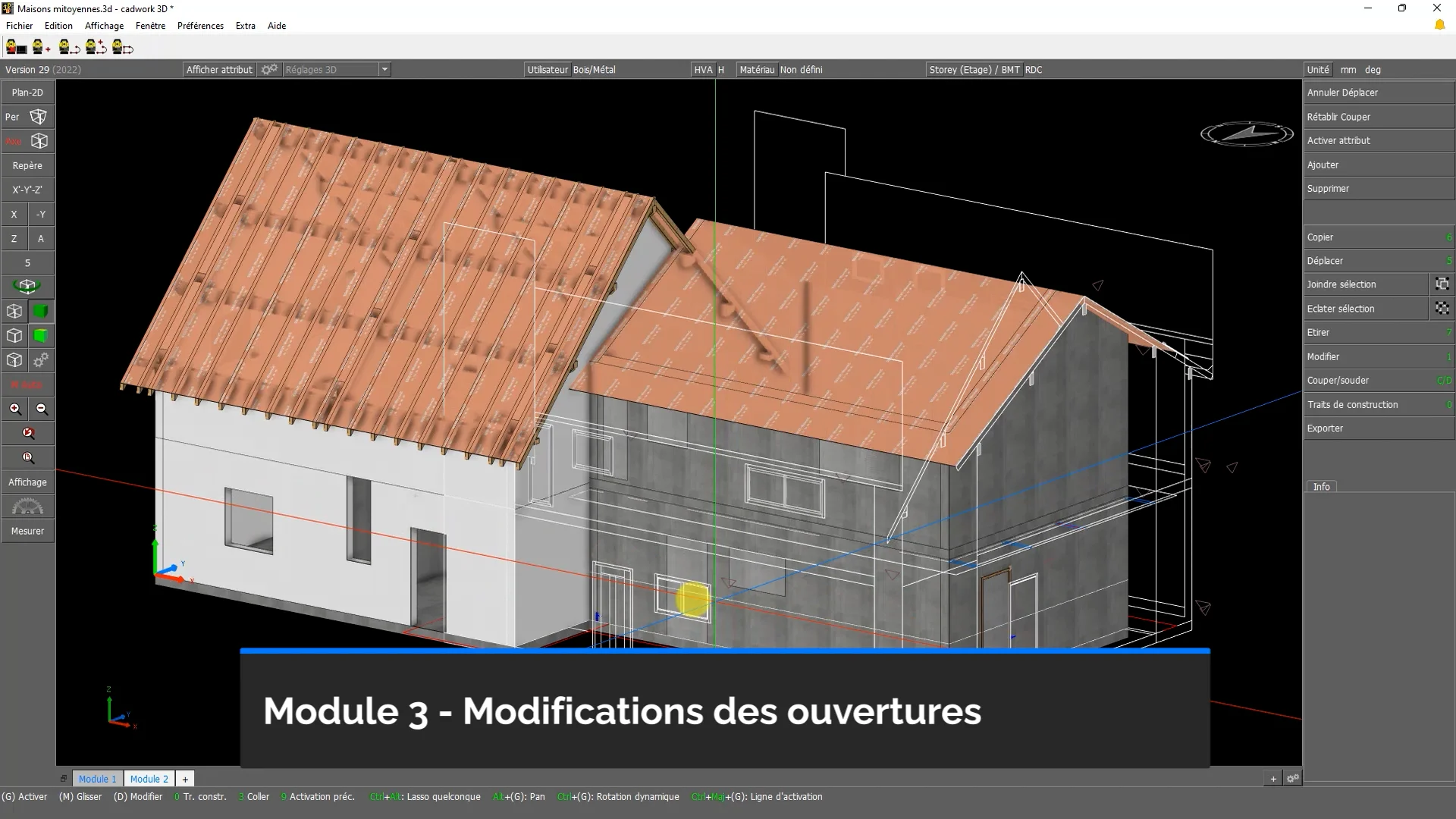Open the Réglages 3D dropdown
The width and height of the screenshot is (1456, 819).
tap(385, 69)
